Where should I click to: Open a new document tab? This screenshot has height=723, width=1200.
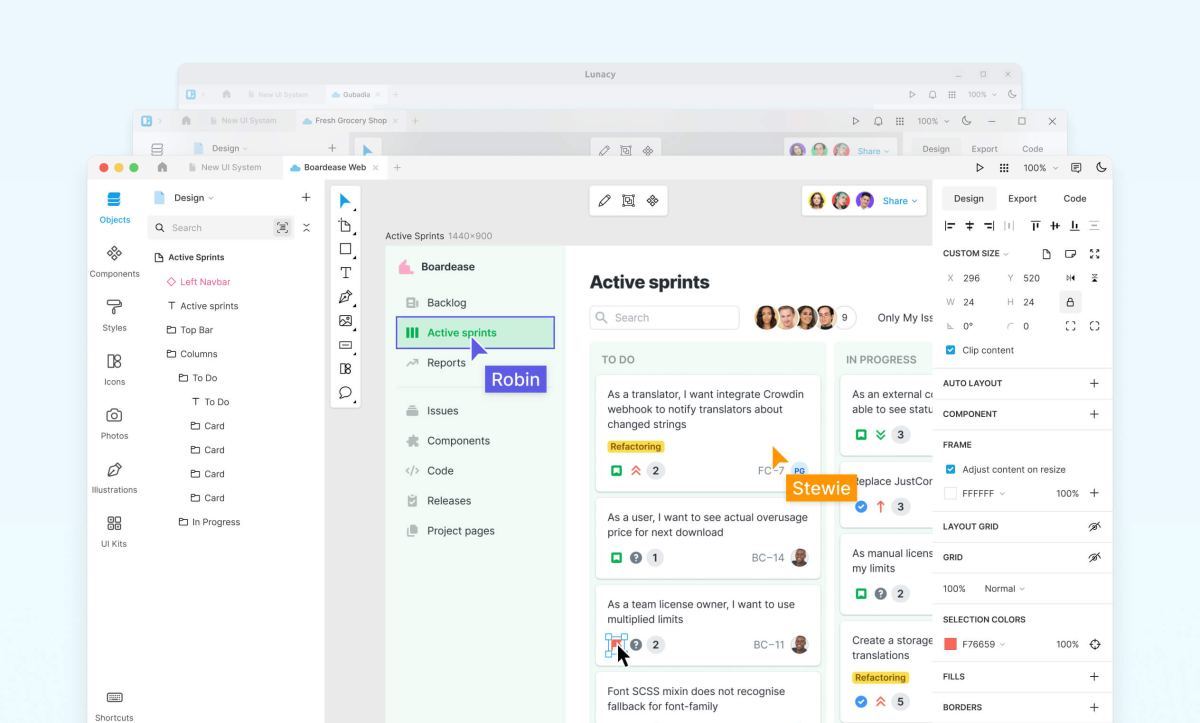tap(397, 168)
